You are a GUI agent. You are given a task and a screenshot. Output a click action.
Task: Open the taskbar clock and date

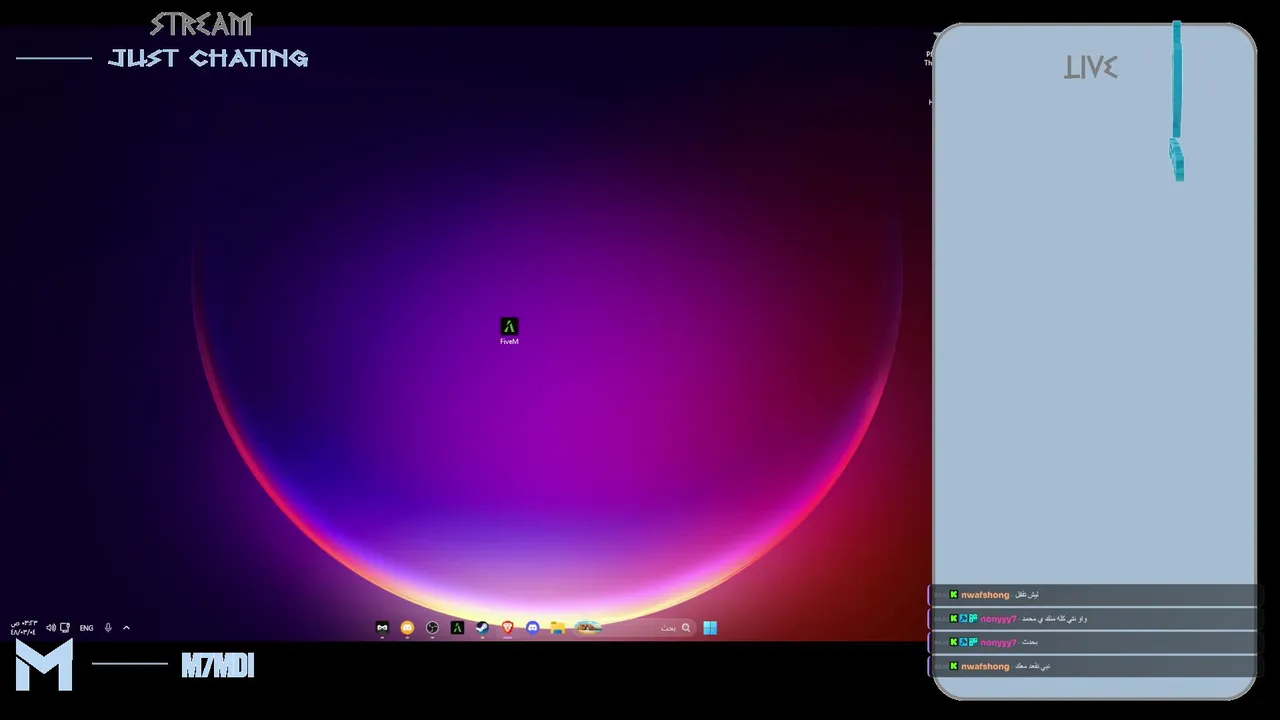[24, 628]
